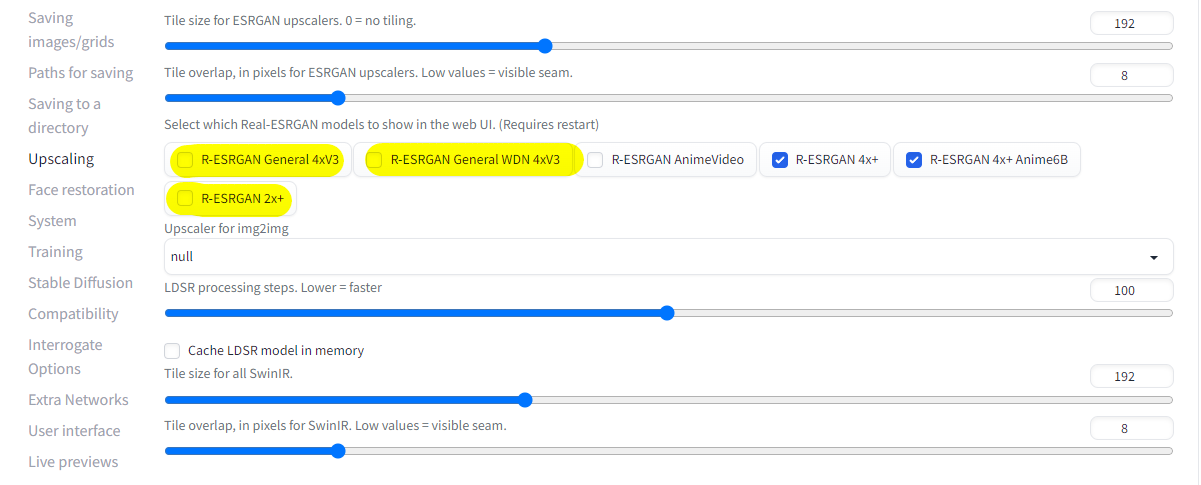The width and height of the screenshot is (1201, 485).
Task: Enable R-ESRGAN General 4xV3 checkbox
Action: 185,160
